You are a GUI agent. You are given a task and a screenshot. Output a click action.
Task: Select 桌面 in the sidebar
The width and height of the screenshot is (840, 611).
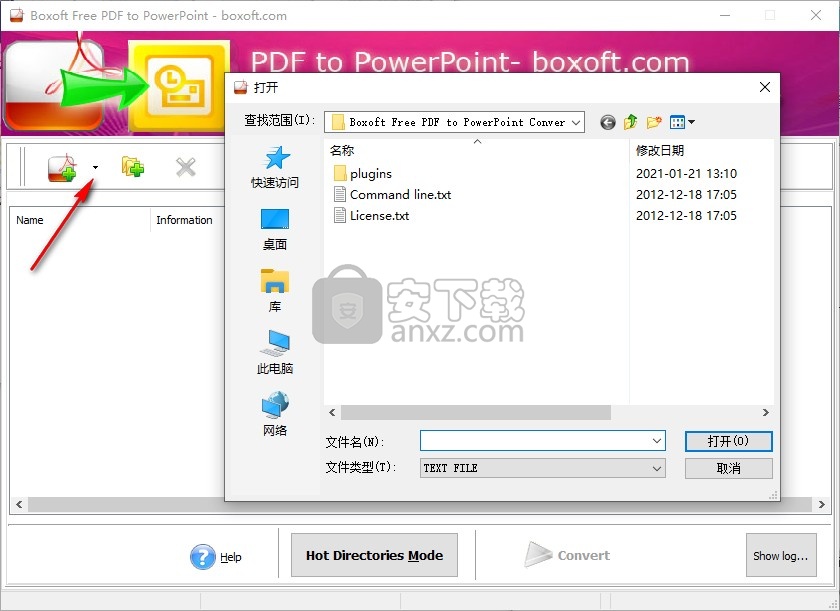275,229
